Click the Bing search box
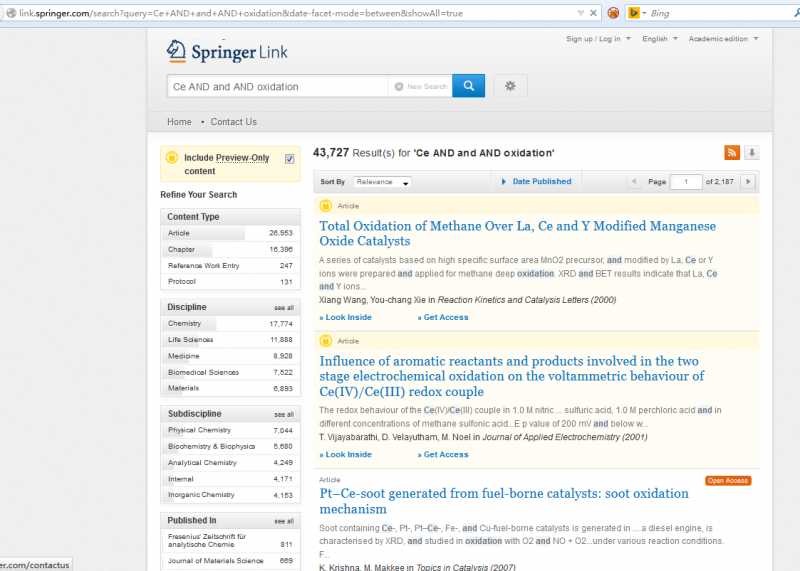Viewport: 800px width, 571px height. pos(719,13)
